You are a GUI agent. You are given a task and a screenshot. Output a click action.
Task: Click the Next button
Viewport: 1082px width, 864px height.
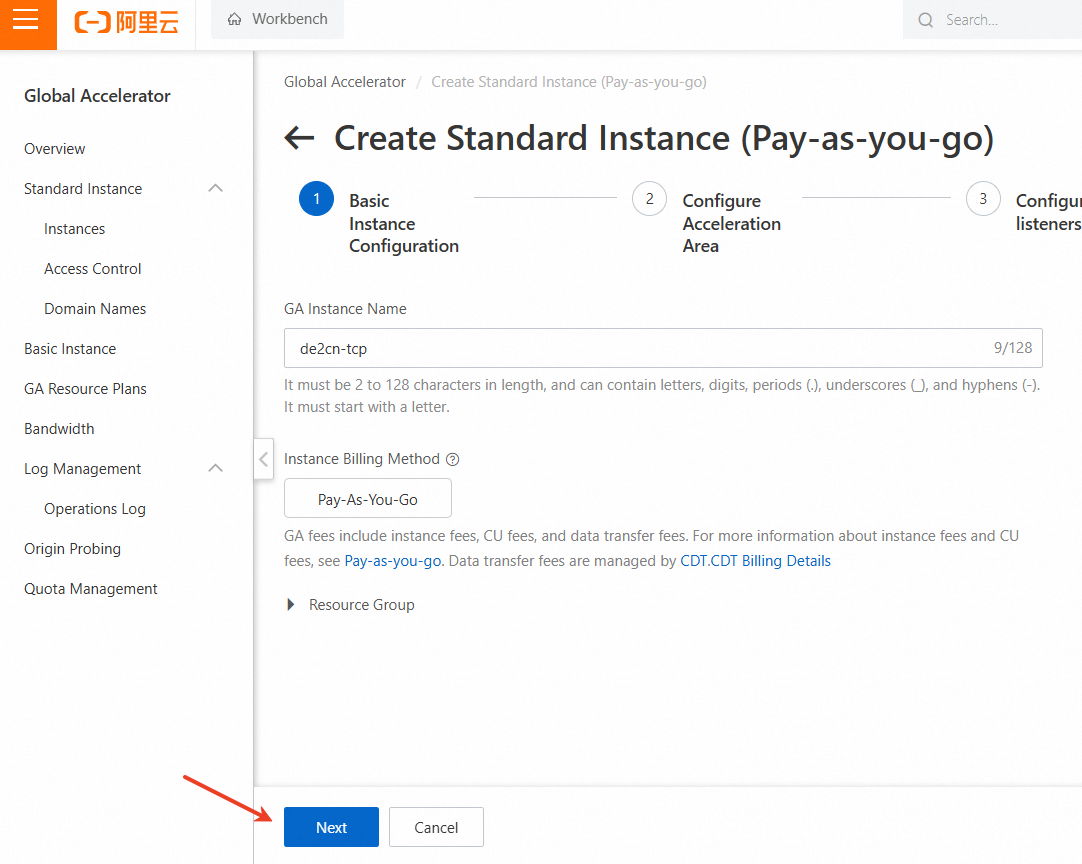click(331, 827)
